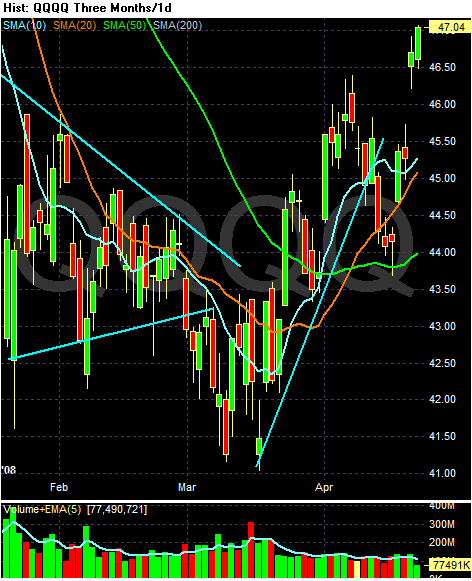
Task: Click the 41.00 price axis label
Action: coord(442,473)
